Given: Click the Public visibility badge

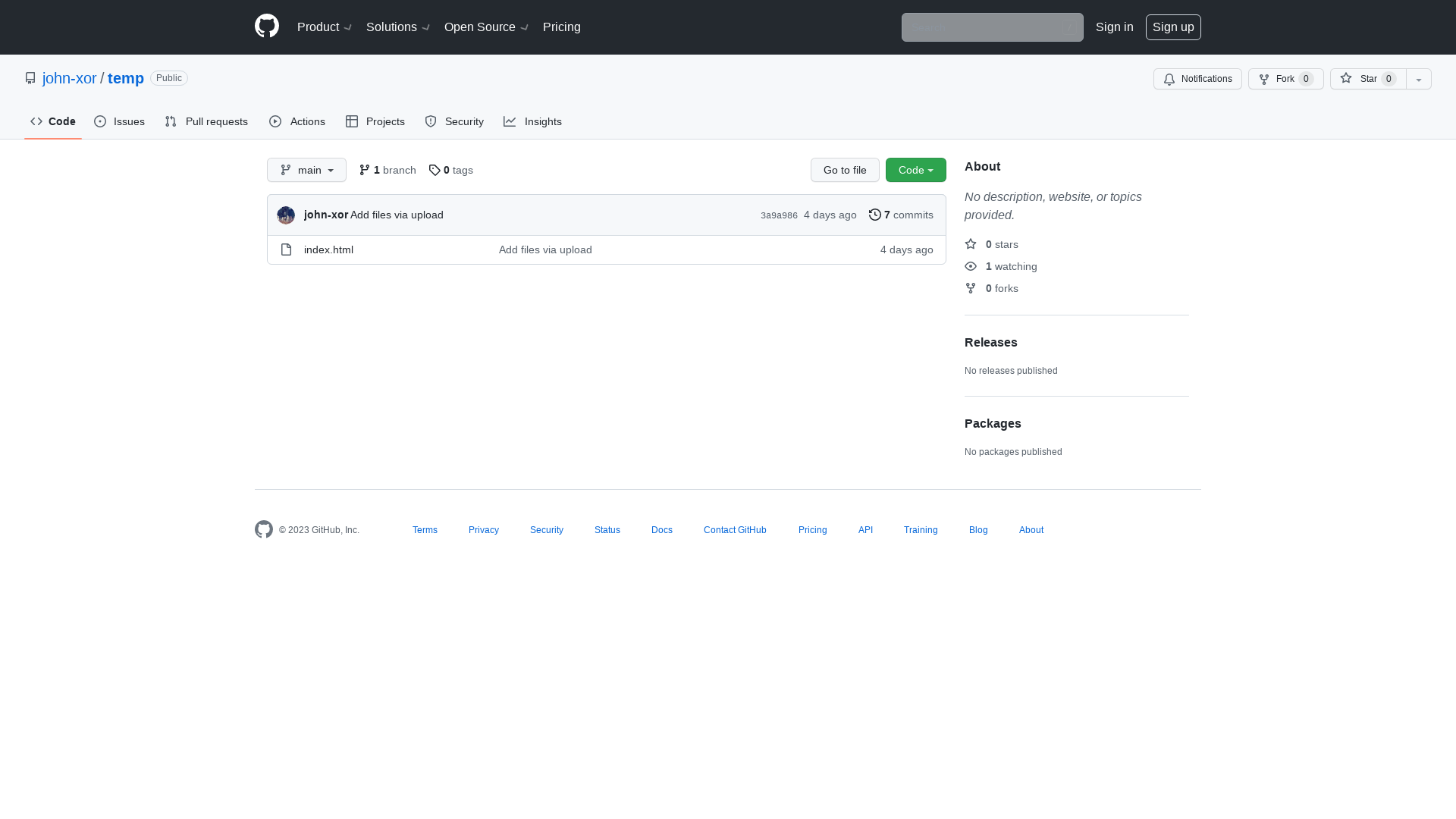Looking at the screenshot, I should click(x=169, y=78).
